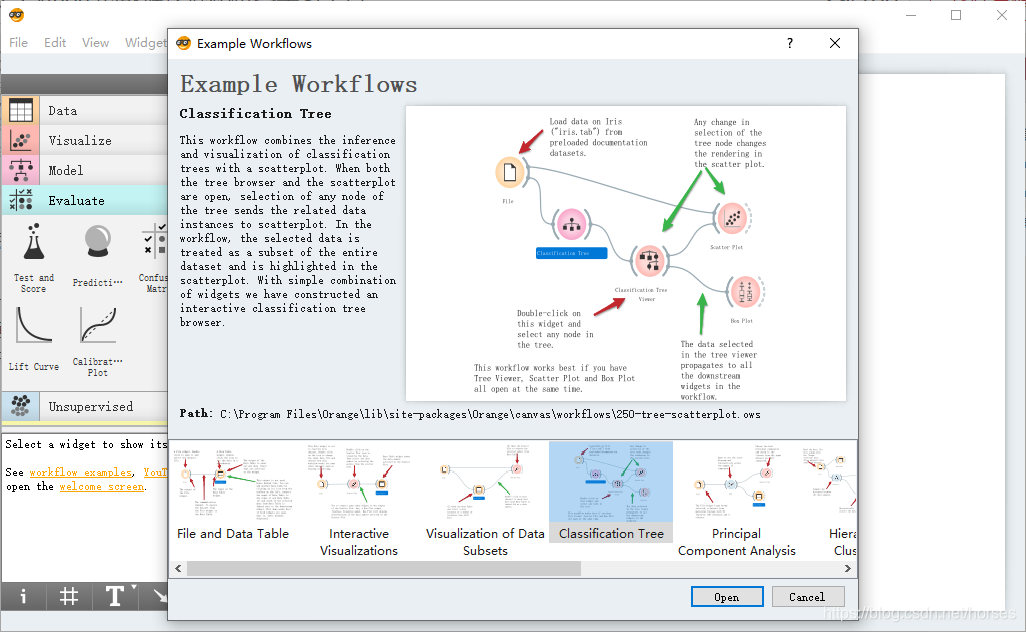Follow the welcome screen link

click(x=101, y=487)
